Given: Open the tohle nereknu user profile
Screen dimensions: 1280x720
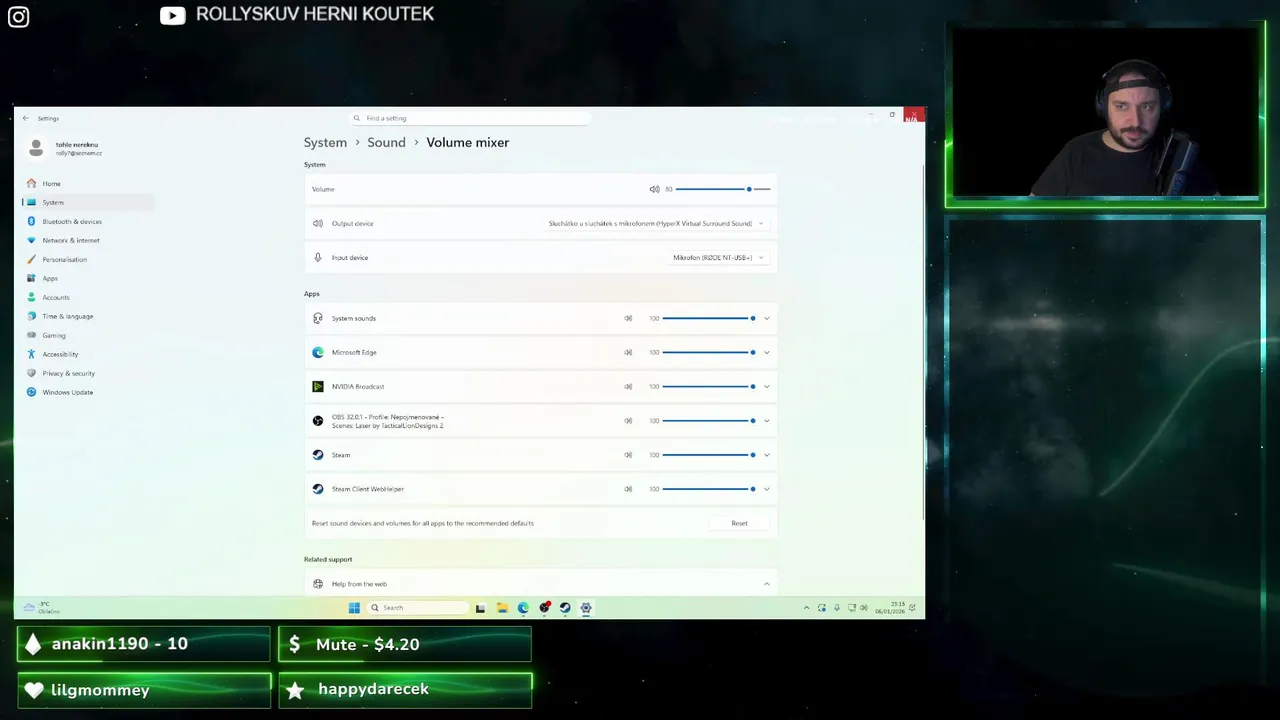Looking at the screenshot, I should point(65,148).
